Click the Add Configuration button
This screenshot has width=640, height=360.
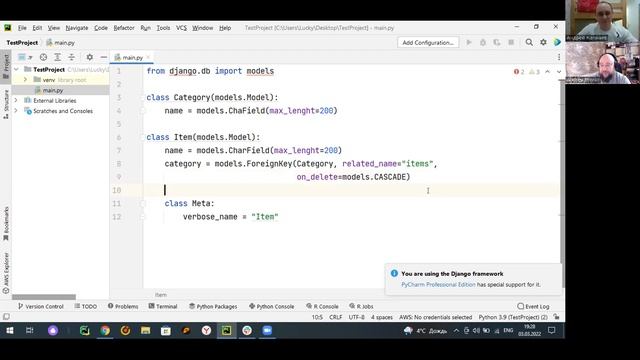428,42
